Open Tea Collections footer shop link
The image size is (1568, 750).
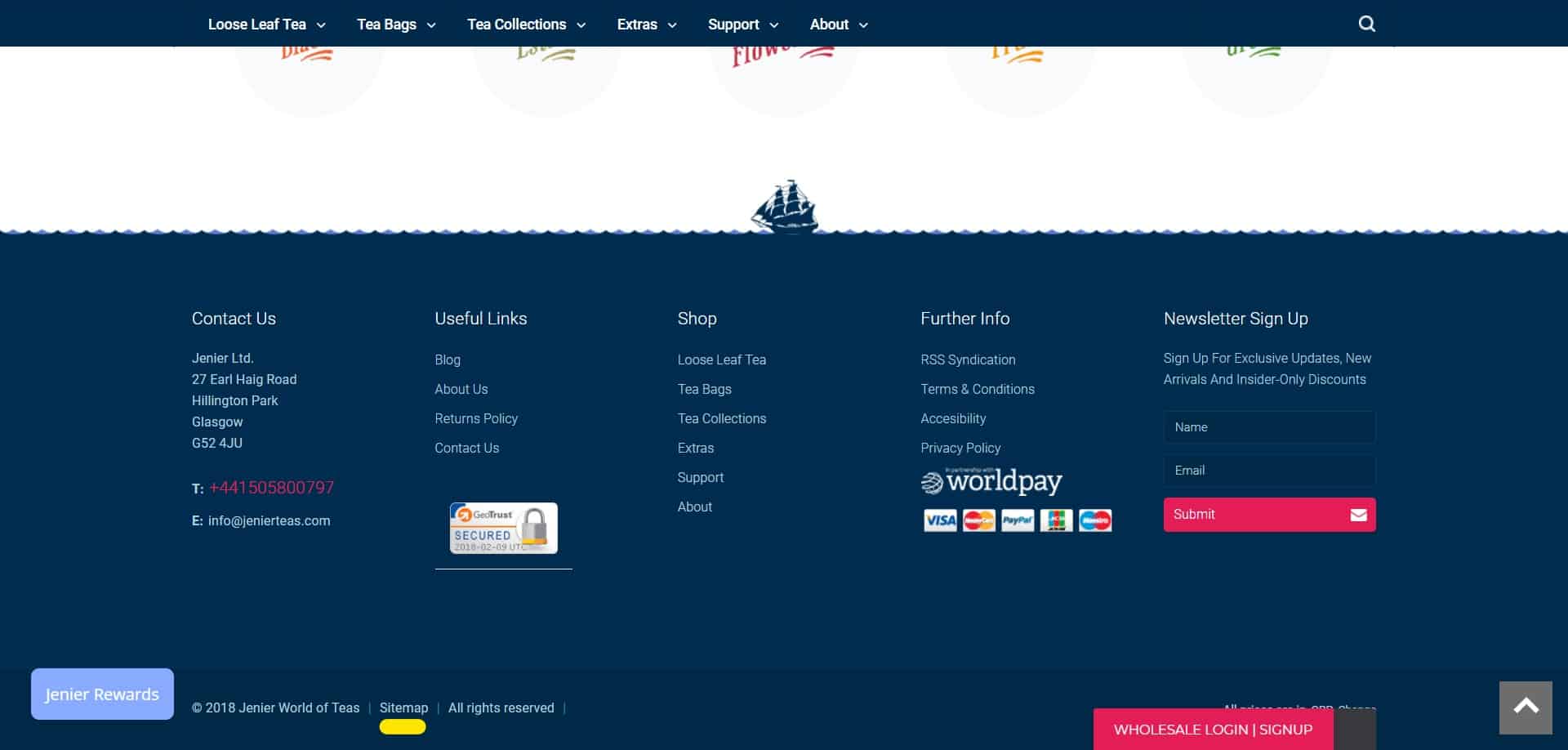pos(721,419)
